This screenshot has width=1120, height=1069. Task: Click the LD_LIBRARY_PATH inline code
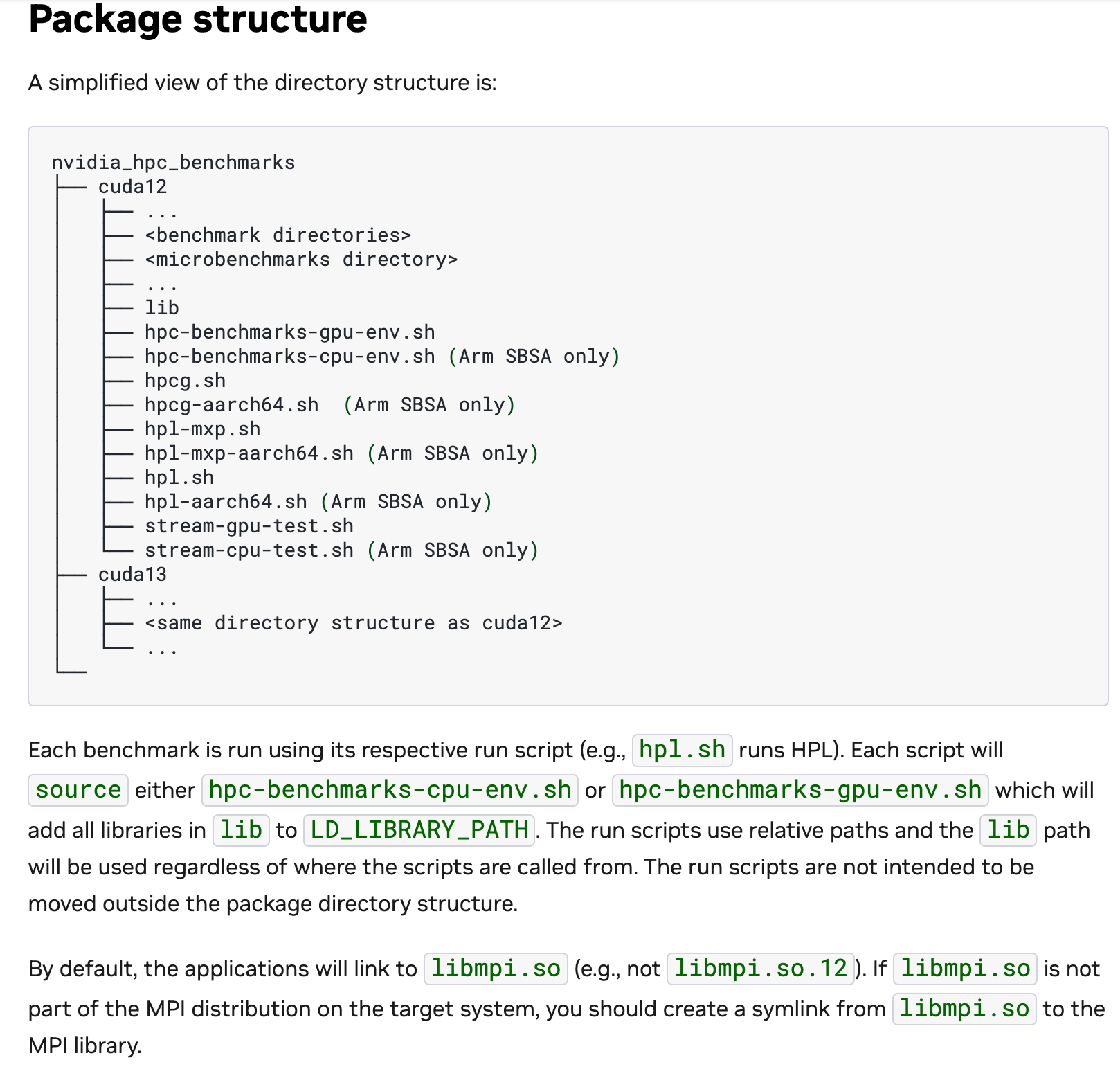click(x=419, y=829)
